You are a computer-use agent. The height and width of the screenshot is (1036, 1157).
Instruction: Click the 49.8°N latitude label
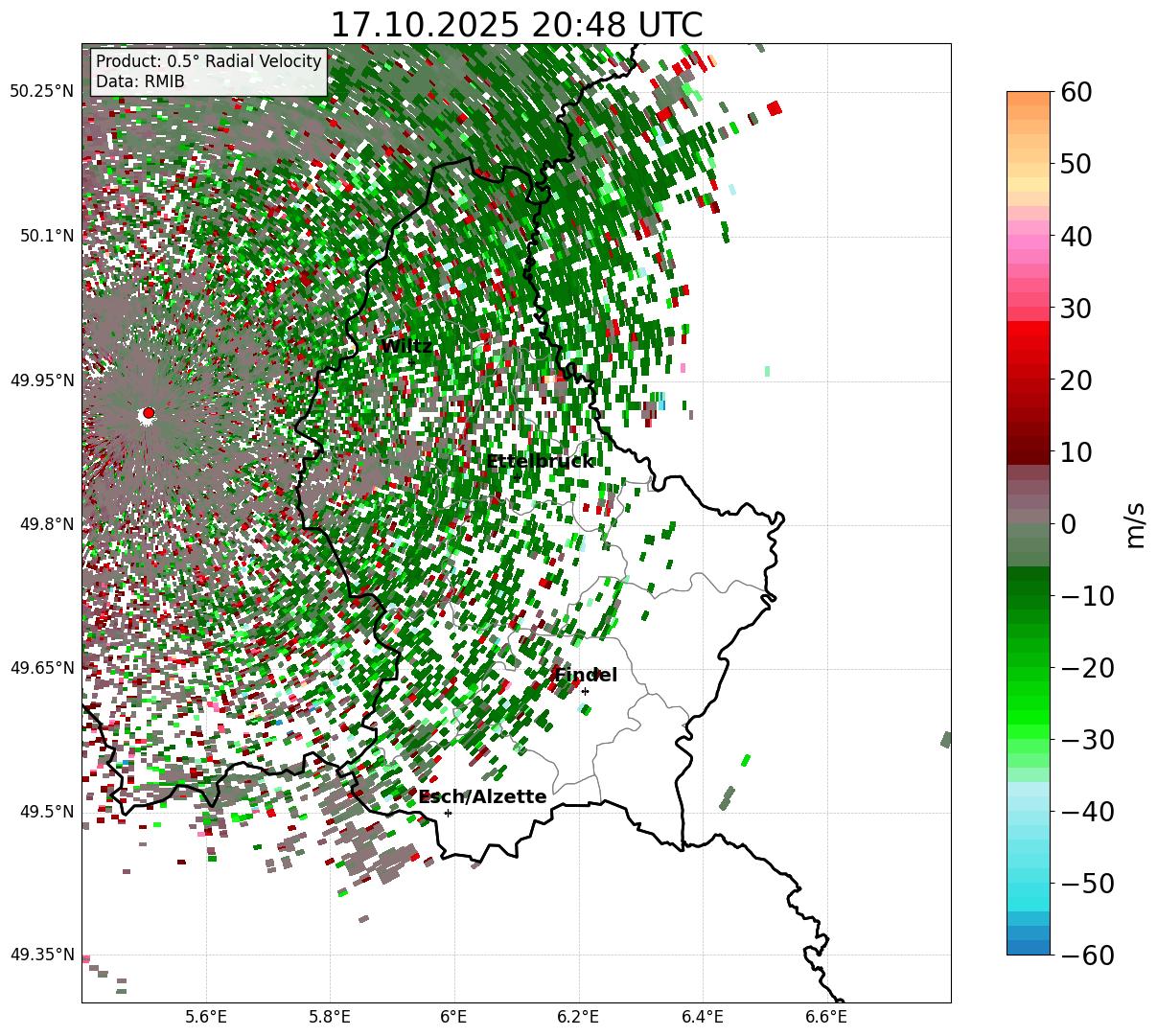tap(46, 524)
